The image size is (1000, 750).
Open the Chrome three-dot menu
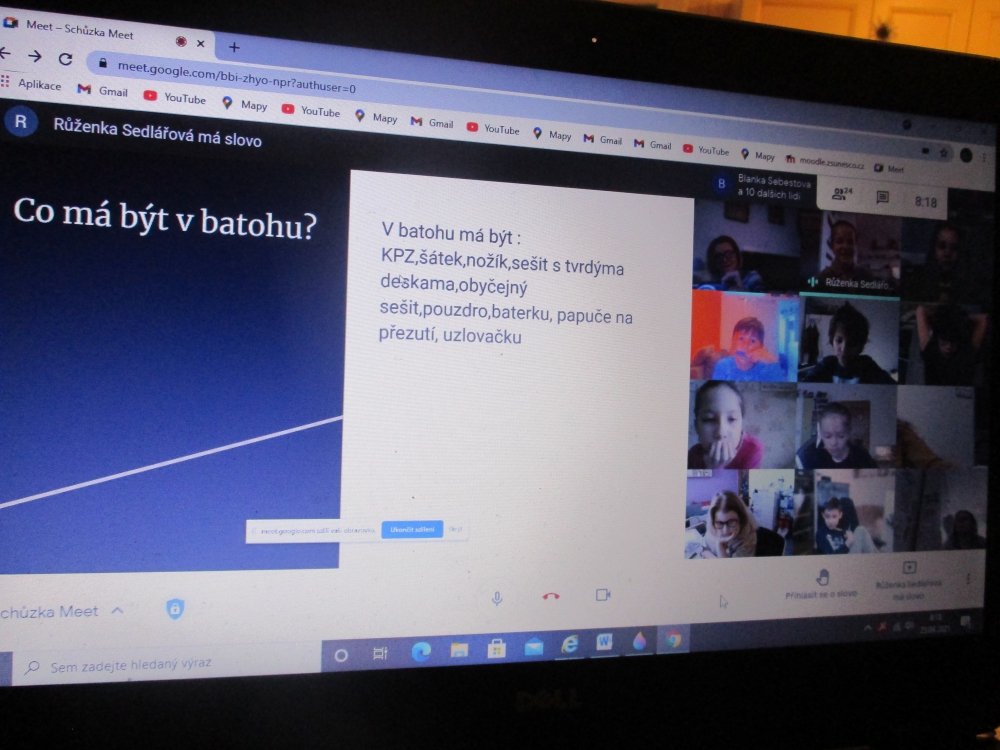[x=985, y=157]
